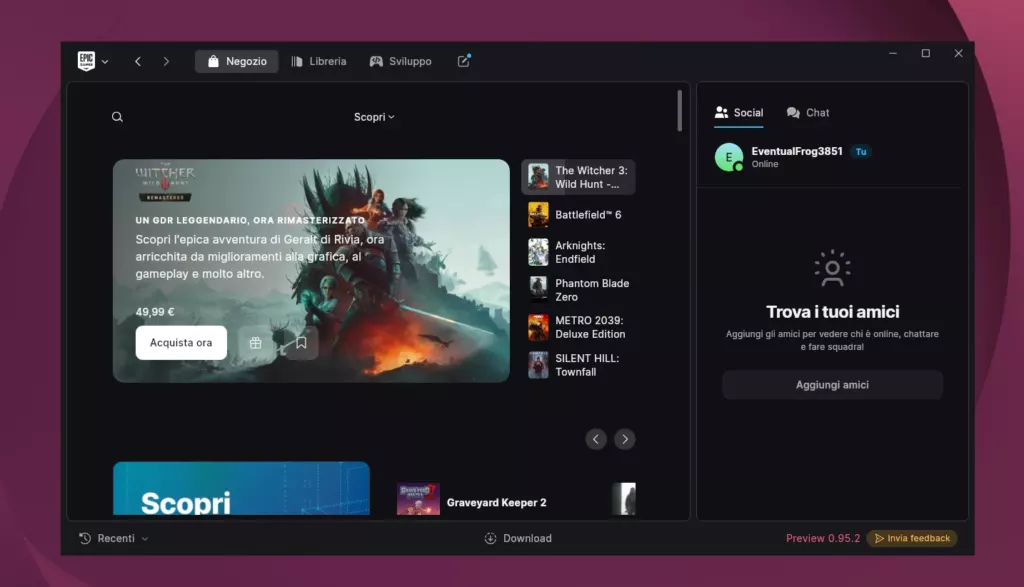Switch to the Social tab
Image resolution: width=1024 pixels, height=587 pixels.
tap(739, 113)
